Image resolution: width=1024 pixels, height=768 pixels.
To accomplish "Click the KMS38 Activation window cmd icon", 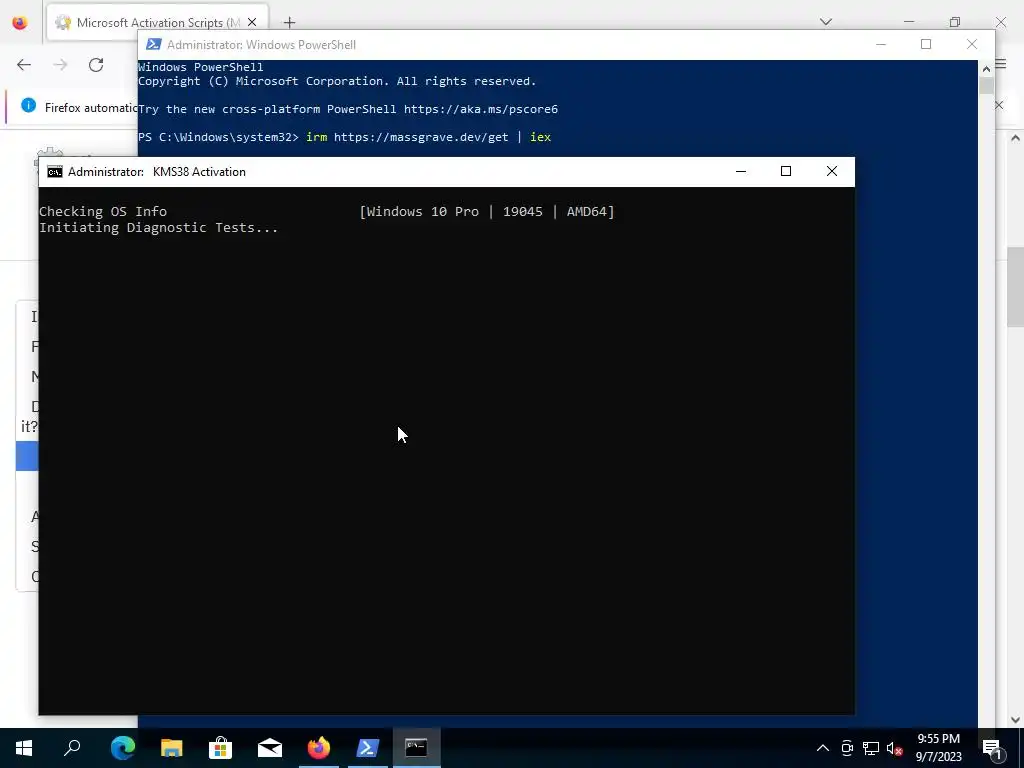I will (x=55, y=172).
